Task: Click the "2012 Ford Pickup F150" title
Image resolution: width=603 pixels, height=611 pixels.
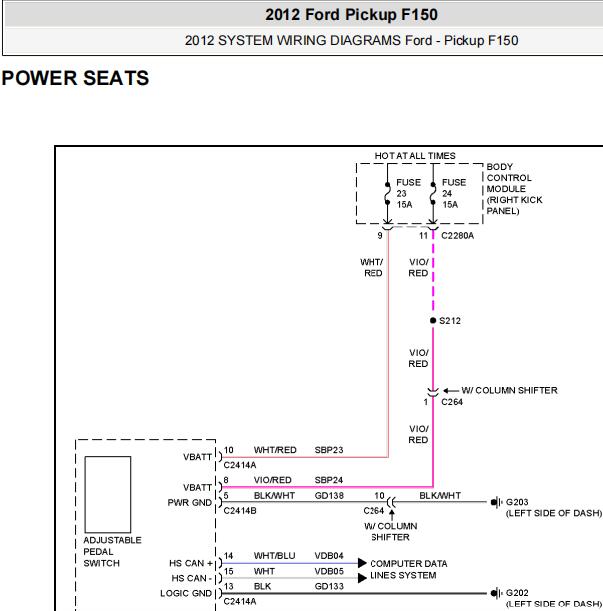Action: point(351,15)
